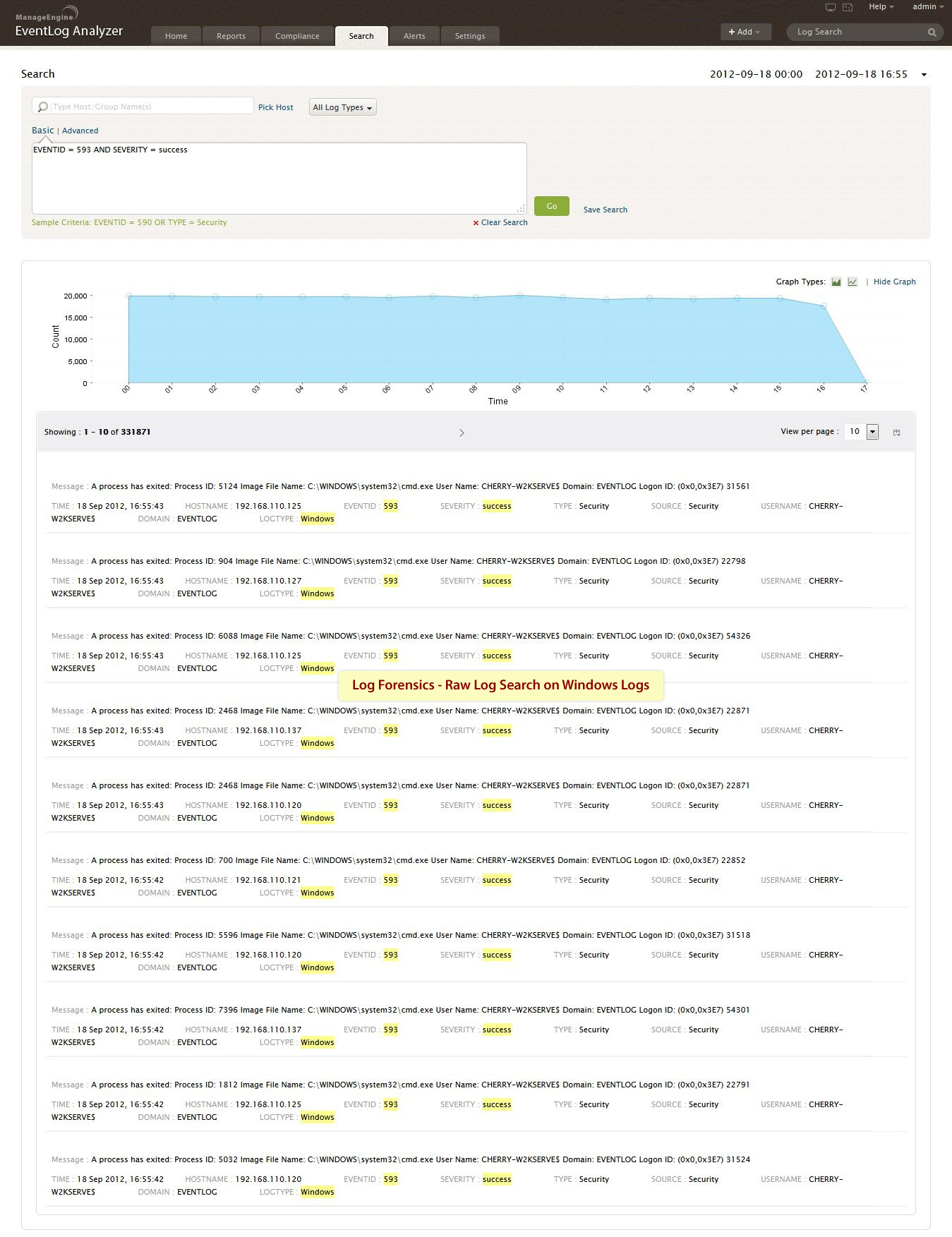Open the date range picker arrow
This screenshot has width=952, height=1237.
pyautogui.click(x=924, y=75)
